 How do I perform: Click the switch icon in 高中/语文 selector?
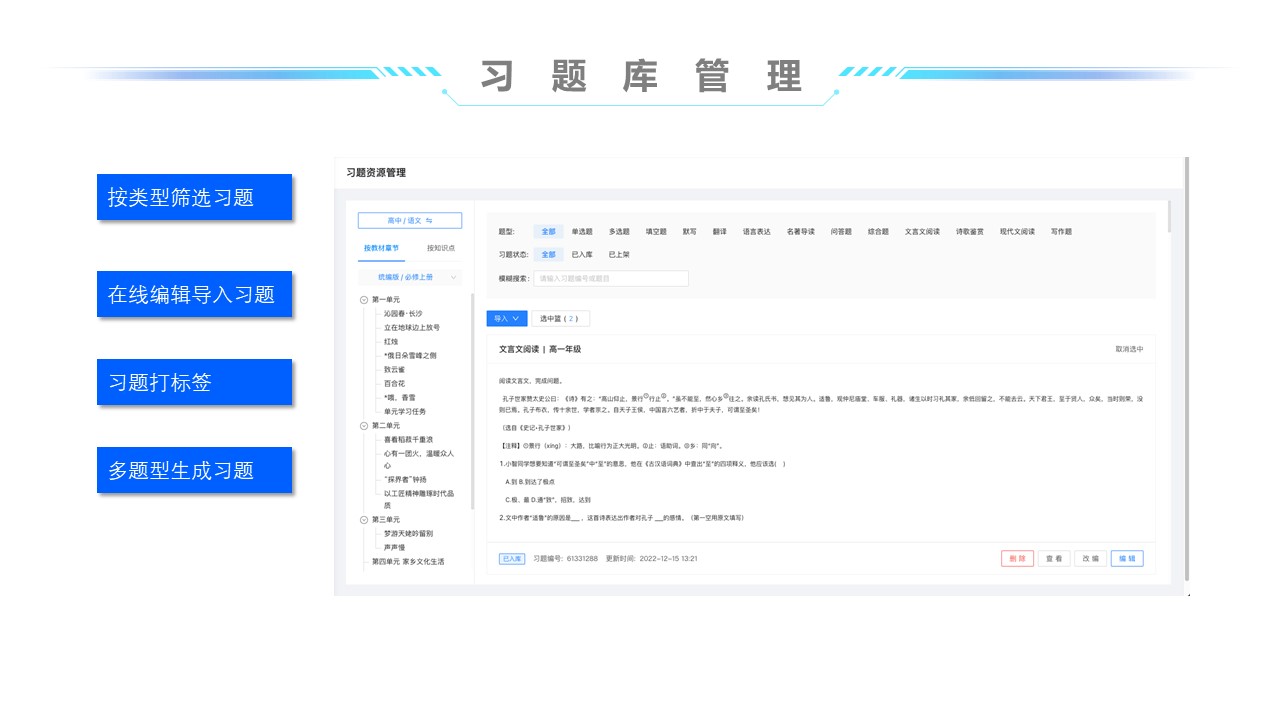(x=429, y=221)
